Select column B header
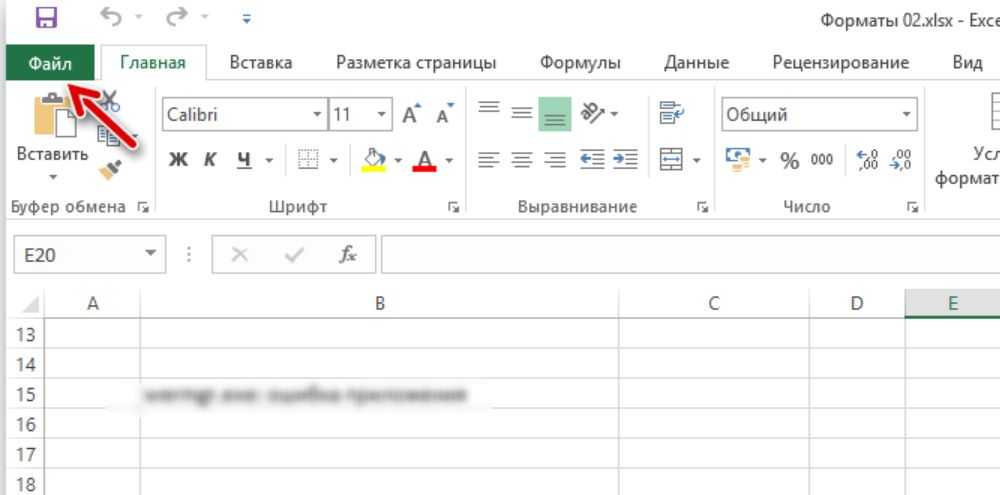Screen dimensions: 1000x495 (x=379, y=304)
